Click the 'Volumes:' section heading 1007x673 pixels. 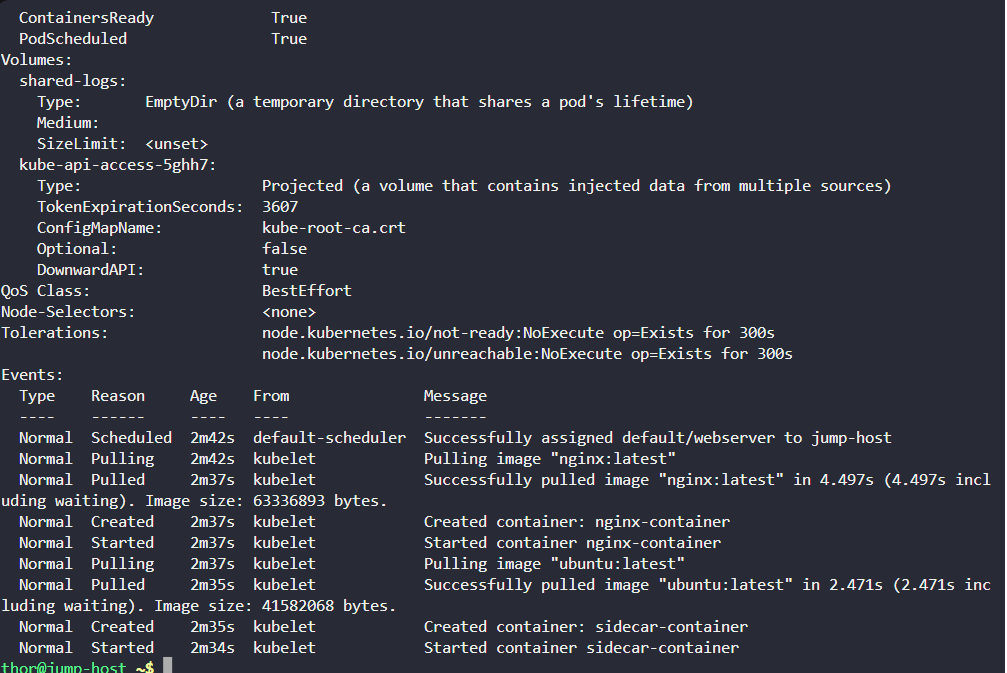37,60
